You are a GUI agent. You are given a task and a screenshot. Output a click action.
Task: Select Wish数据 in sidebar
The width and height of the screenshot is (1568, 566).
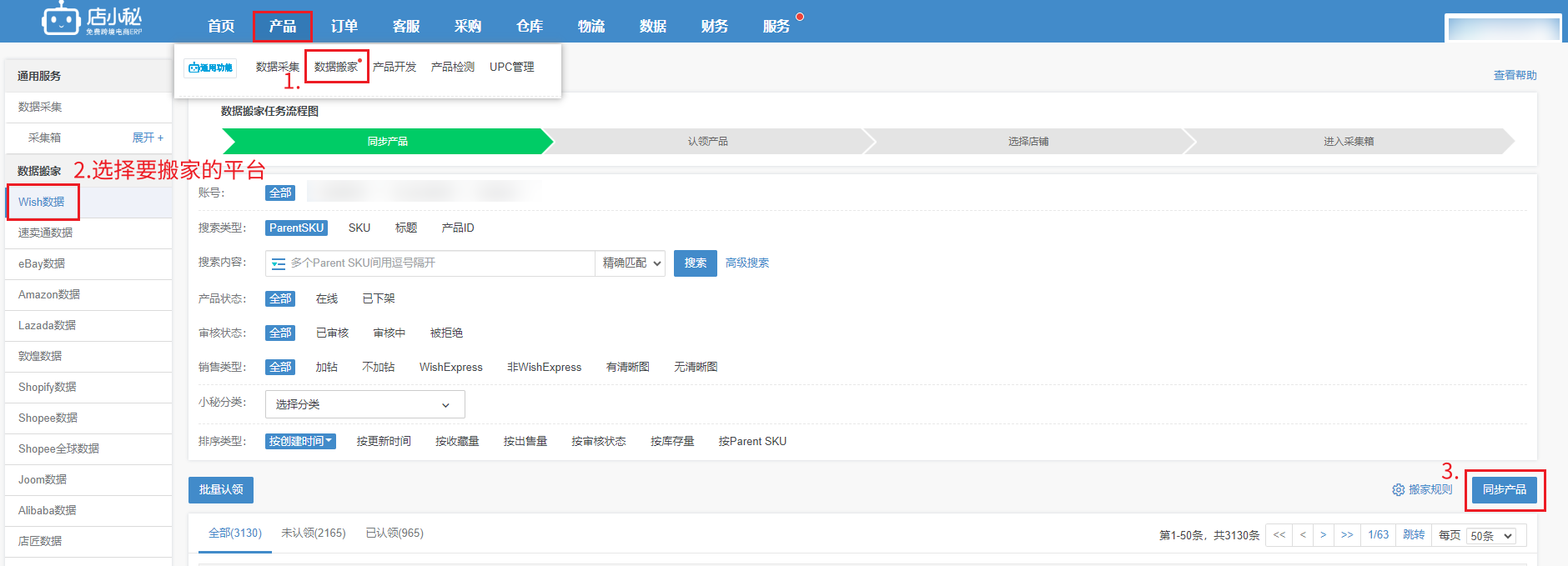point(88,202)
